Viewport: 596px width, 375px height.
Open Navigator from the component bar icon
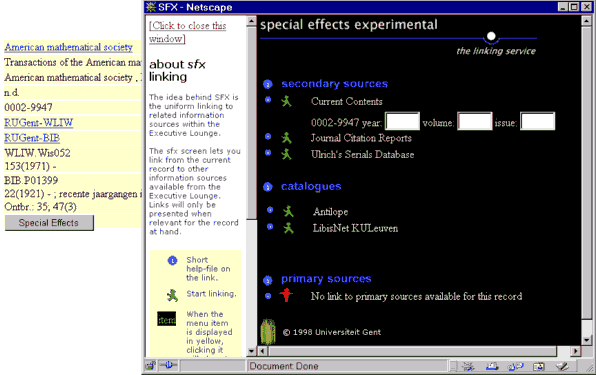tap(468, 366)
